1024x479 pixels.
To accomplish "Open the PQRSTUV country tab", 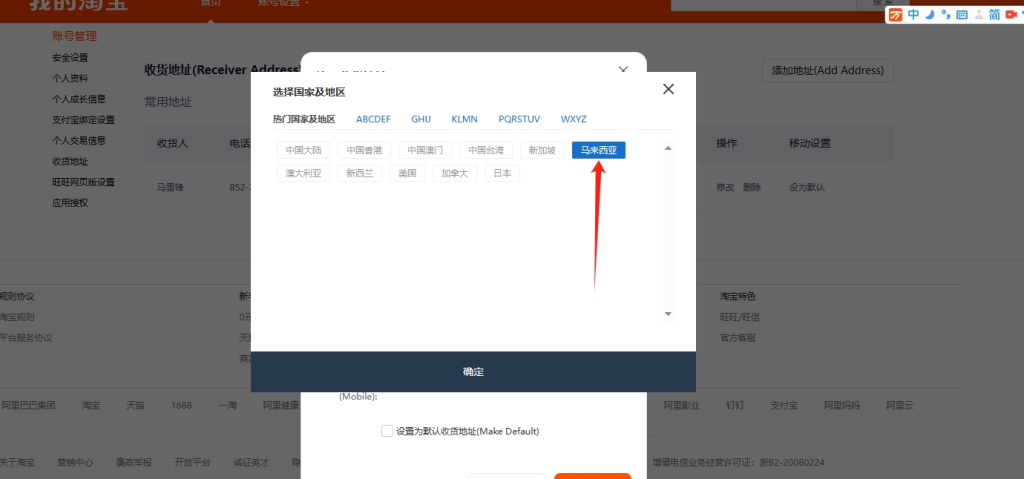I will [x=519, y=119].
